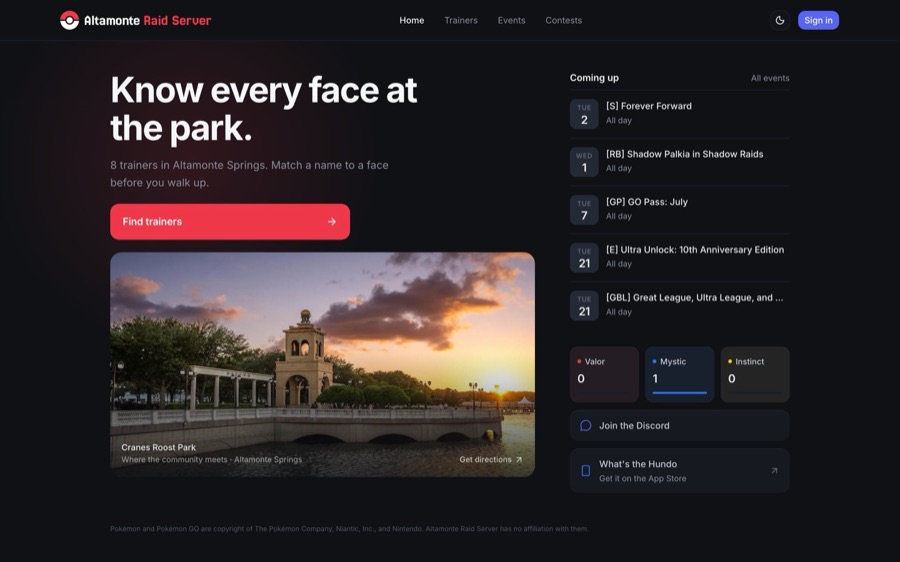Open the [GP] GO Pass: July event
This screenshot has height=562, width=900.
pyautogui.click(x=680, y=210)
